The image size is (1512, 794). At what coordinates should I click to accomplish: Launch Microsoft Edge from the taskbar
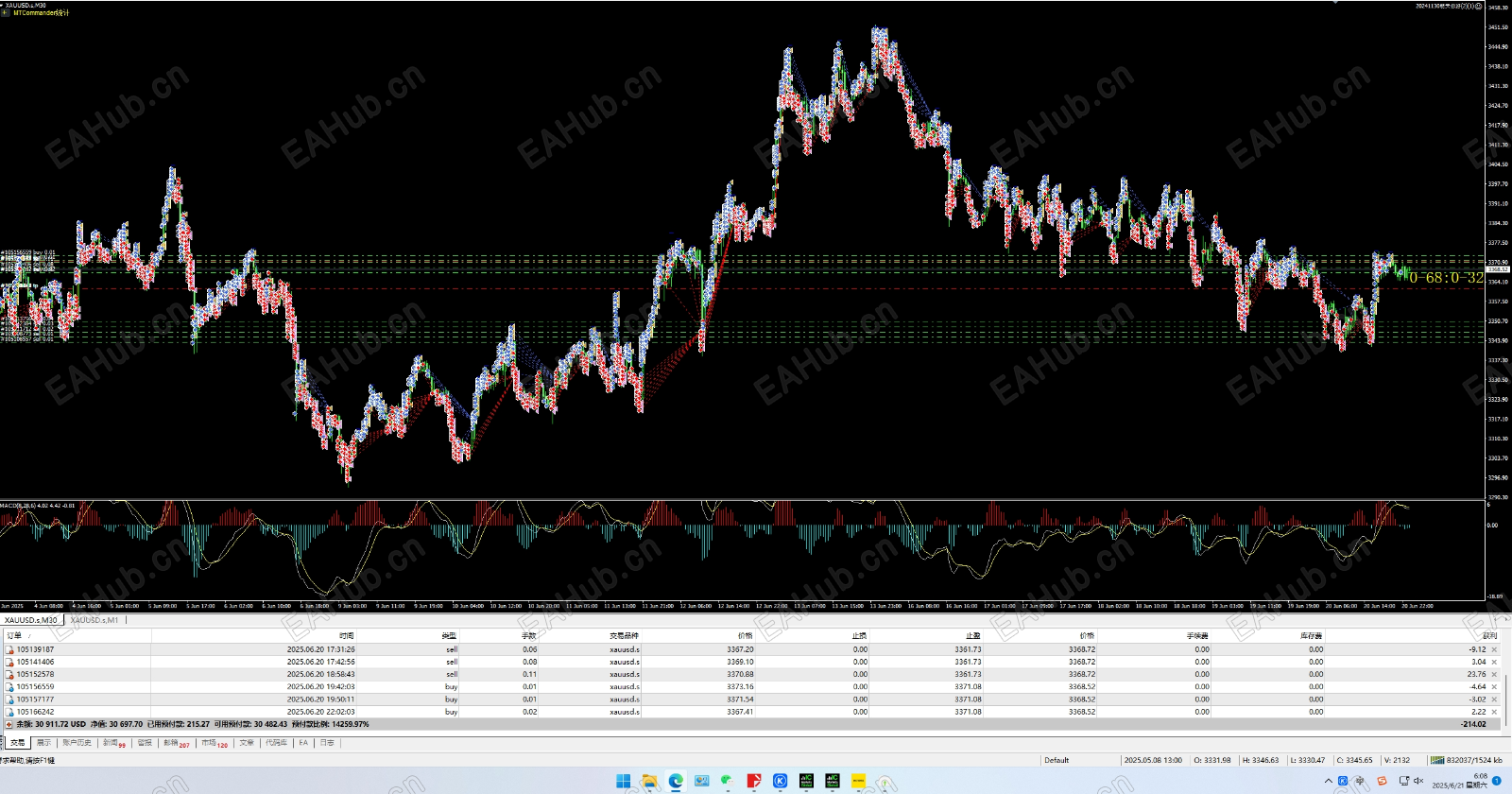tap(676, 781)
